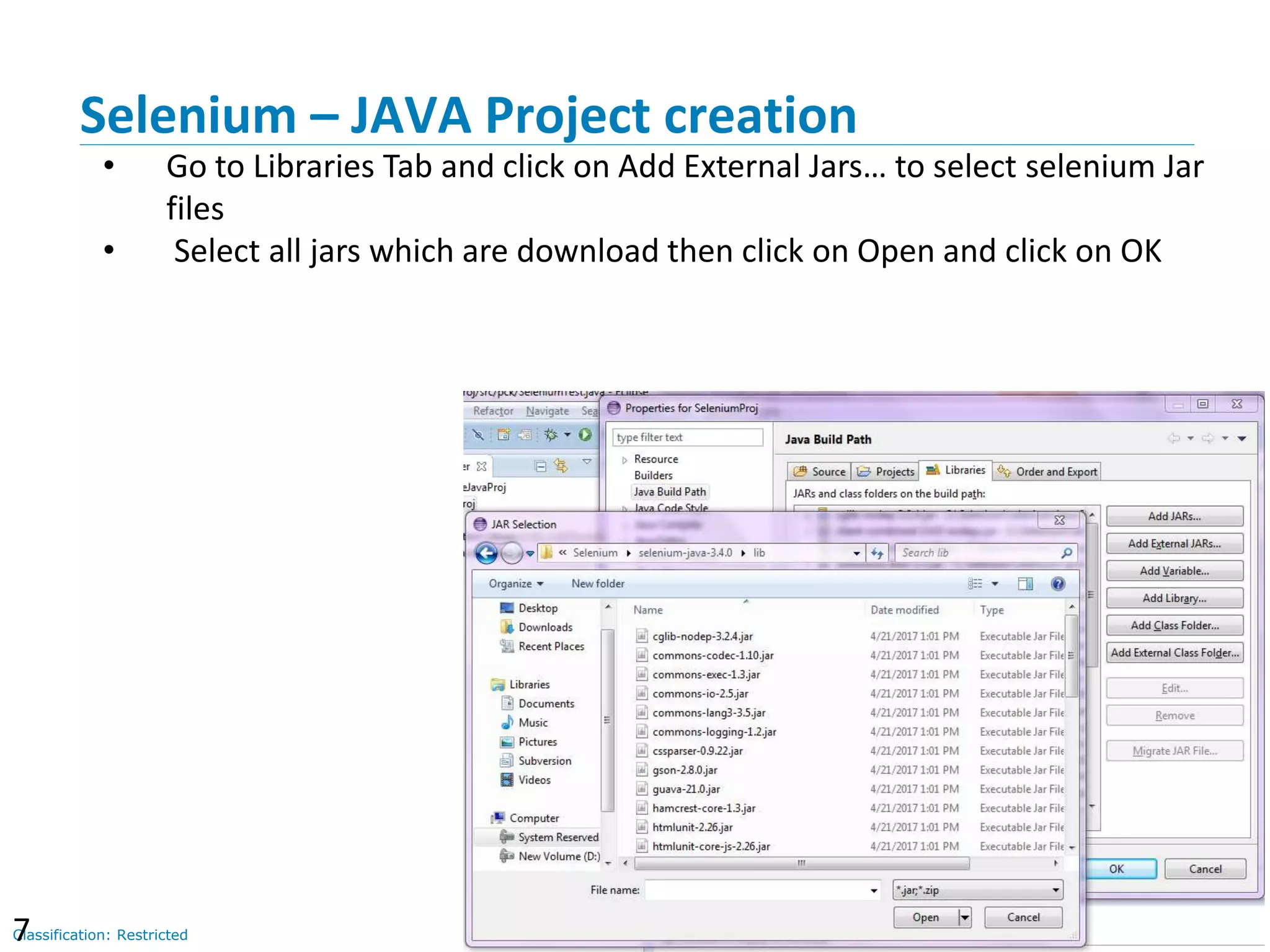Open help with the blue question icon

1058,584
